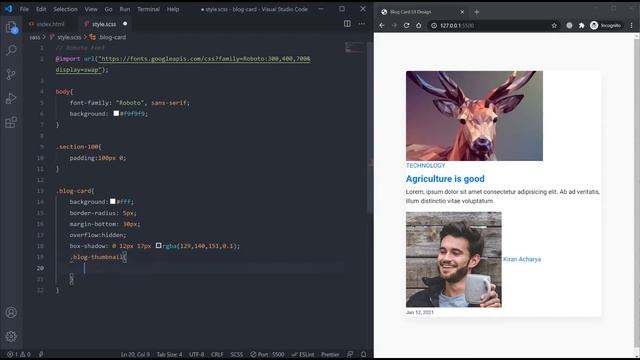
Task: Open the rgba box-shadow color swatch
Action: point(158,245)
